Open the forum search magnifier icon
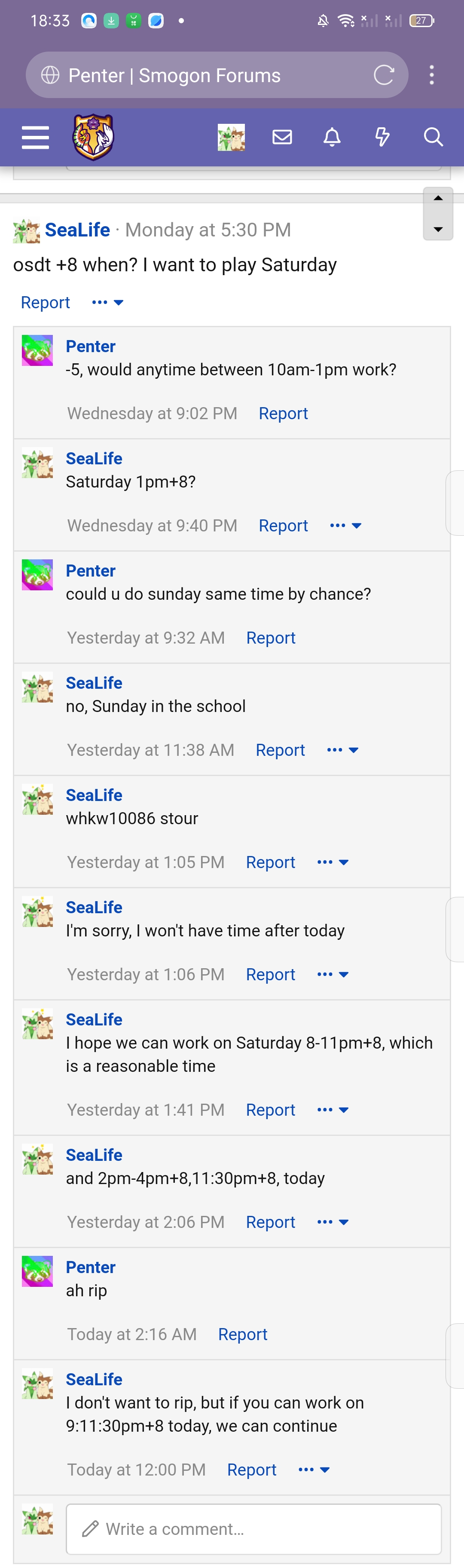This screenshot has height=1568, width=464. point(433,137)
